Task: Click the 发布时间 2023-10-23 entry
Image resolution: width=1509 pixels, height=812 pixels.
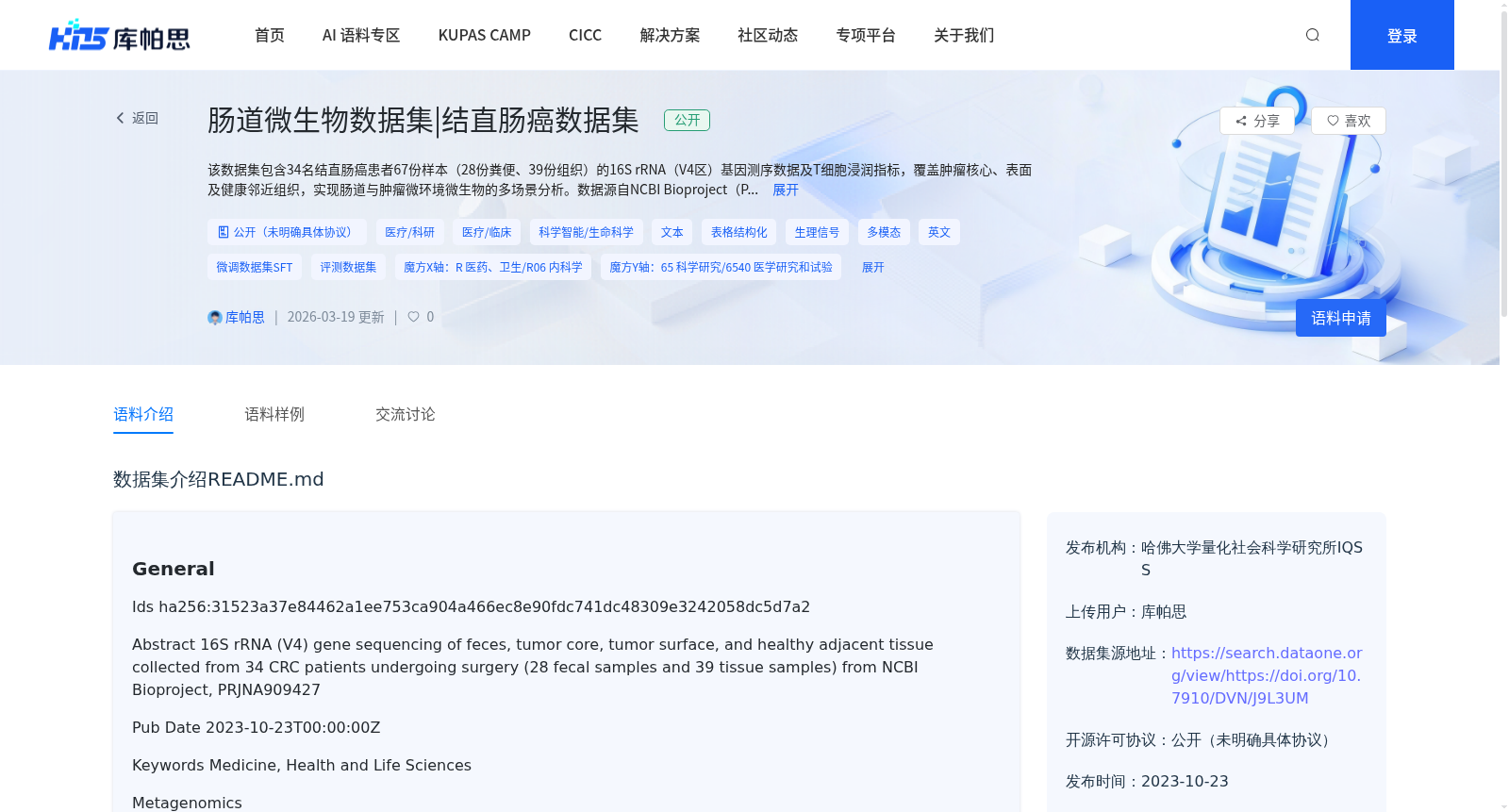Action: [1148, 781]
